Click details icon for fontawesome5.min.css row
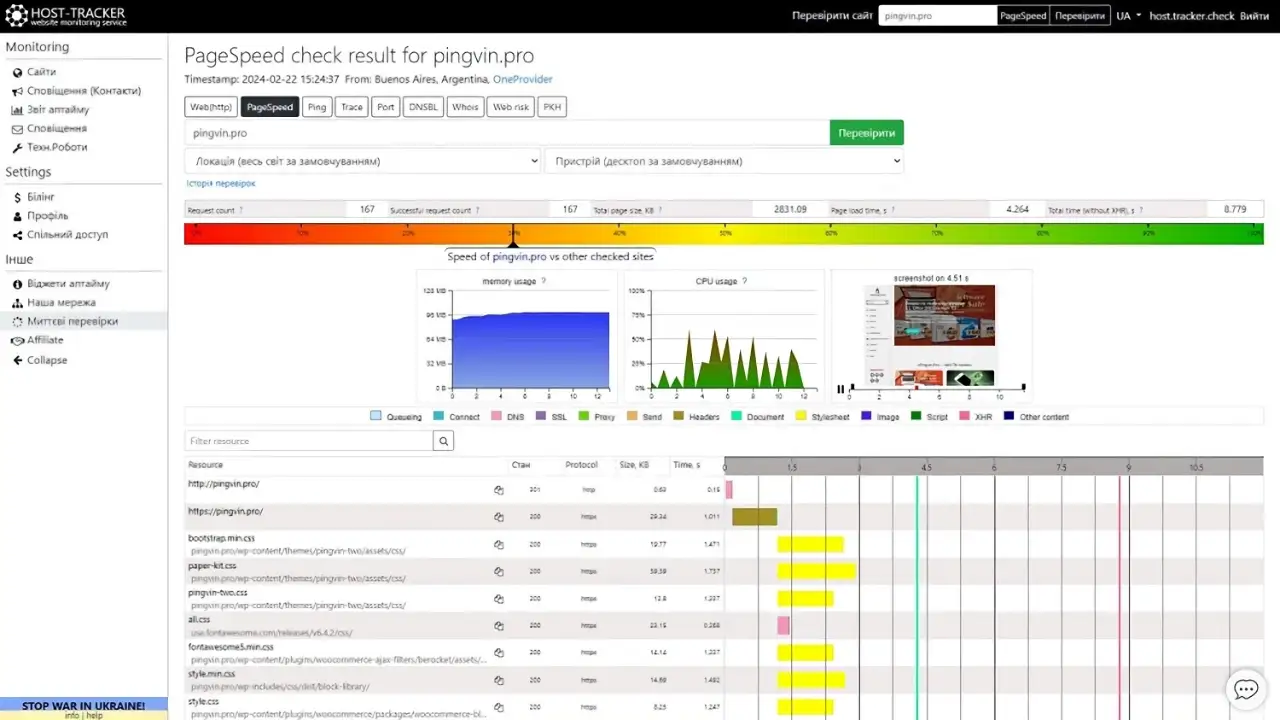1280x720 pixels. [x=498, y=652]
